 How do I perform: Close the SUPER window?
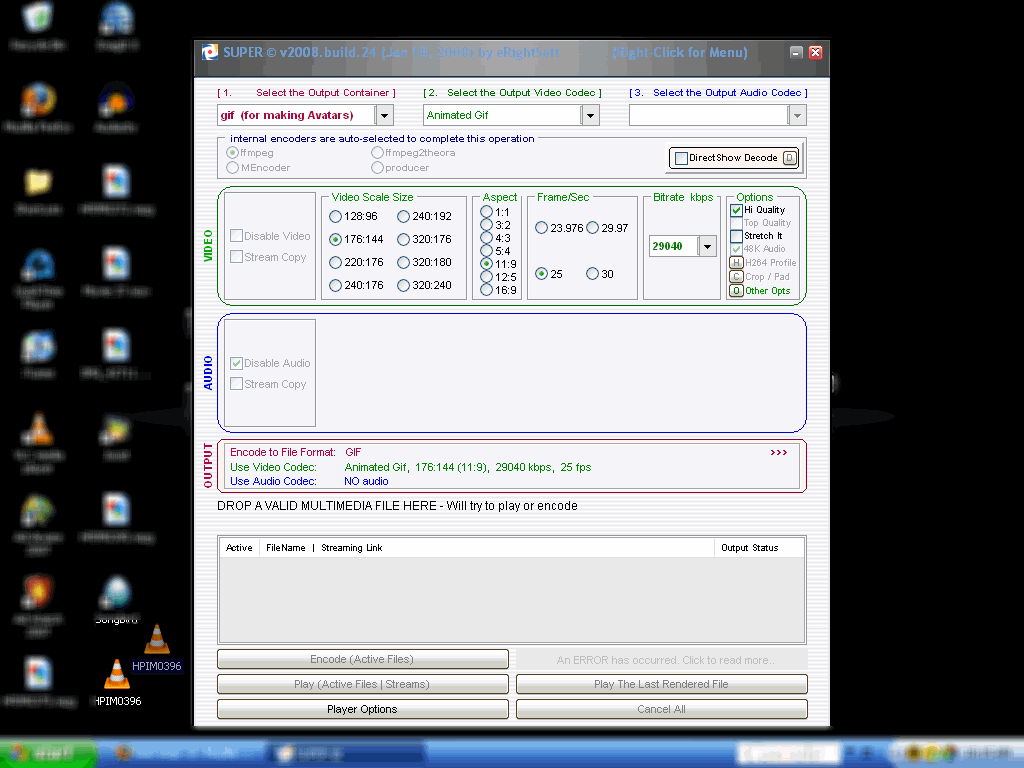pos(816,52)
